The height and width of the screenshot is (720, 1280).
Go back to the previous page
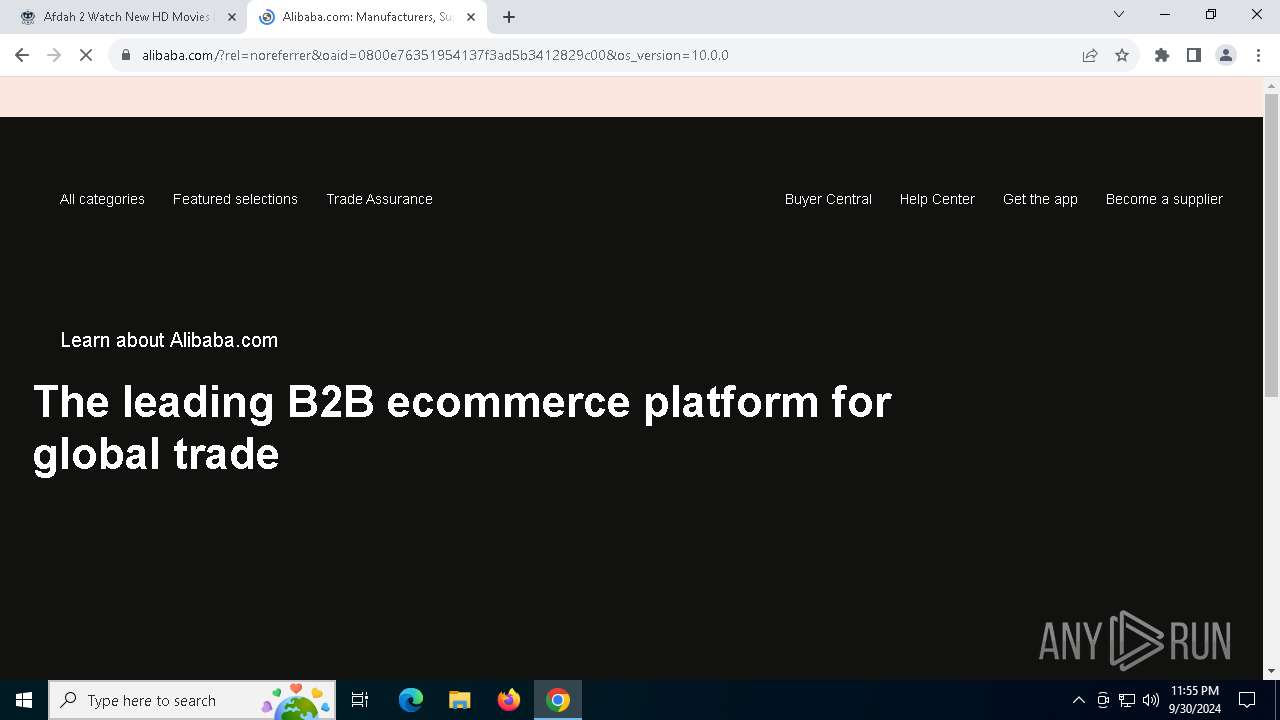[x=22, y=55]
